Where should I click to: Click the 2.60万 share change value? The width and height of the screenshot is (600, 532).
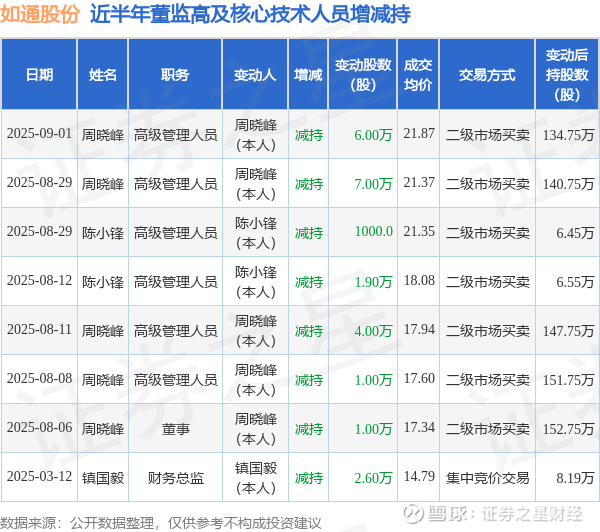(x=373, y=478)
